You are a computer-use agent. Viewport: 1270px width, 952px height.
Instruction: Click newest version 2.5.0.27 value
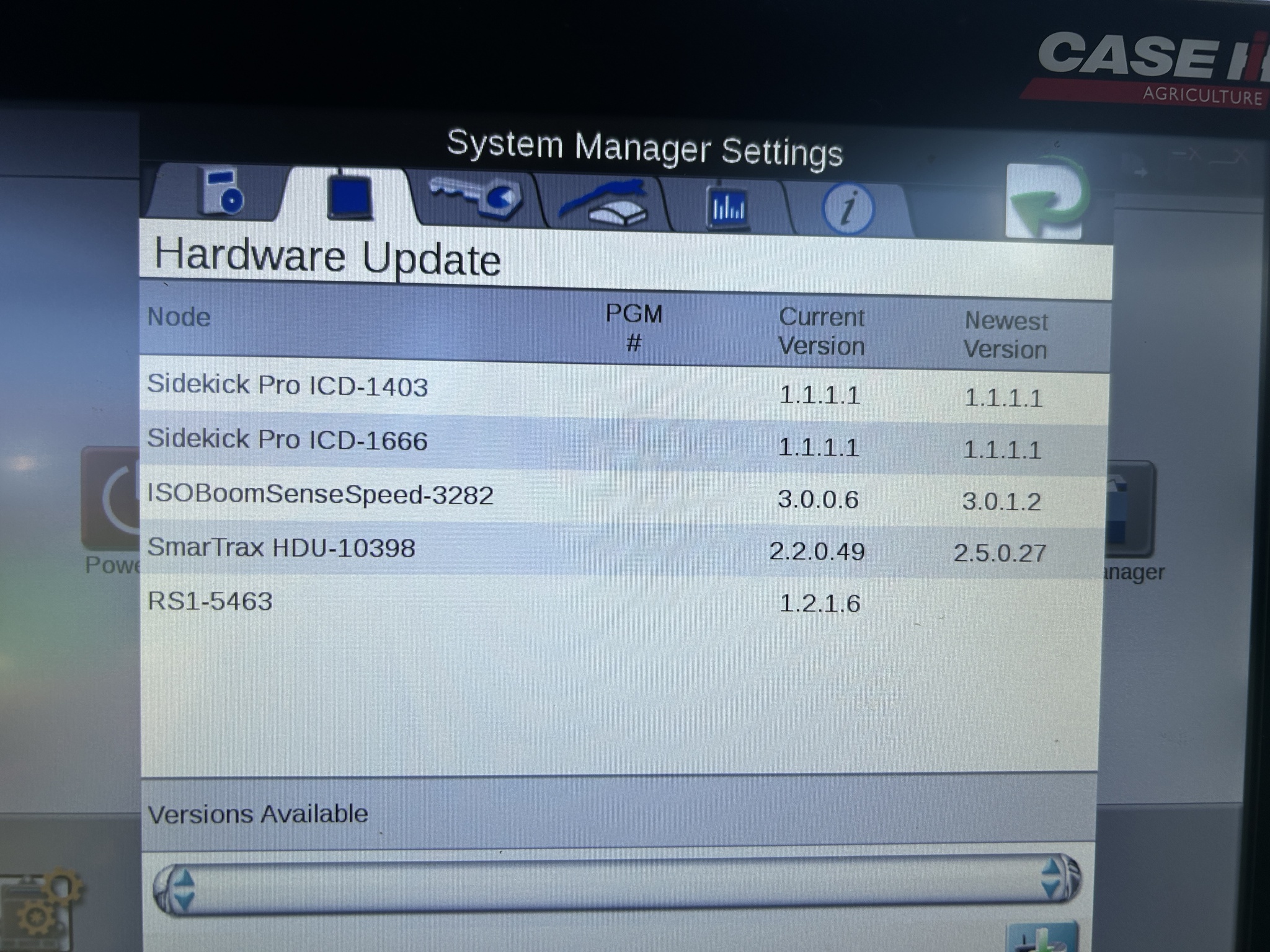point(1000,553)
